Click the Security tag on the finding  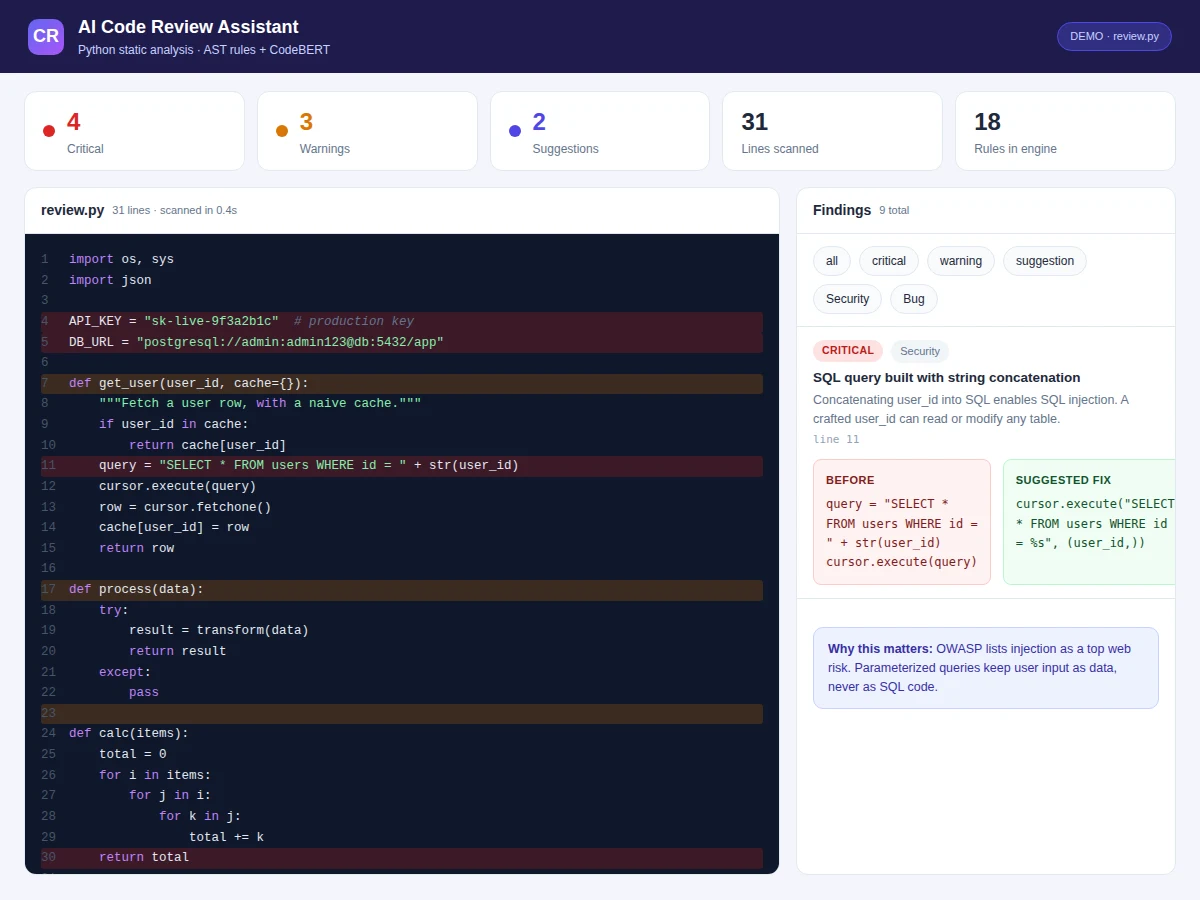(920, 351)
